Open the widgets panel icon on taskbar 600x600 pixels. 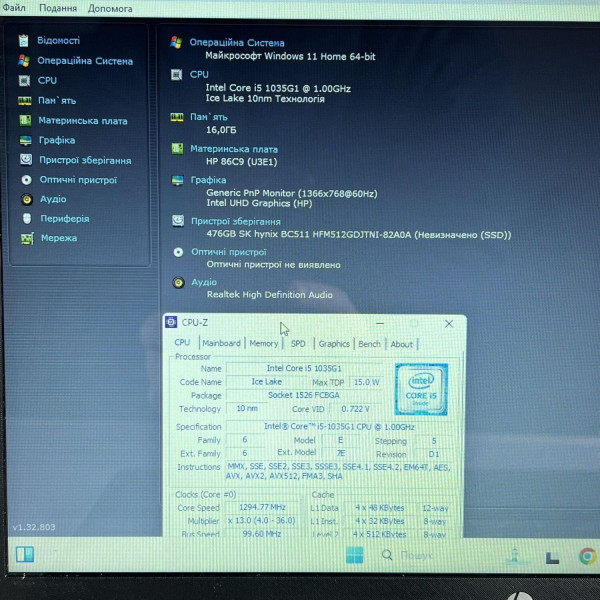(x=25, y=554)
